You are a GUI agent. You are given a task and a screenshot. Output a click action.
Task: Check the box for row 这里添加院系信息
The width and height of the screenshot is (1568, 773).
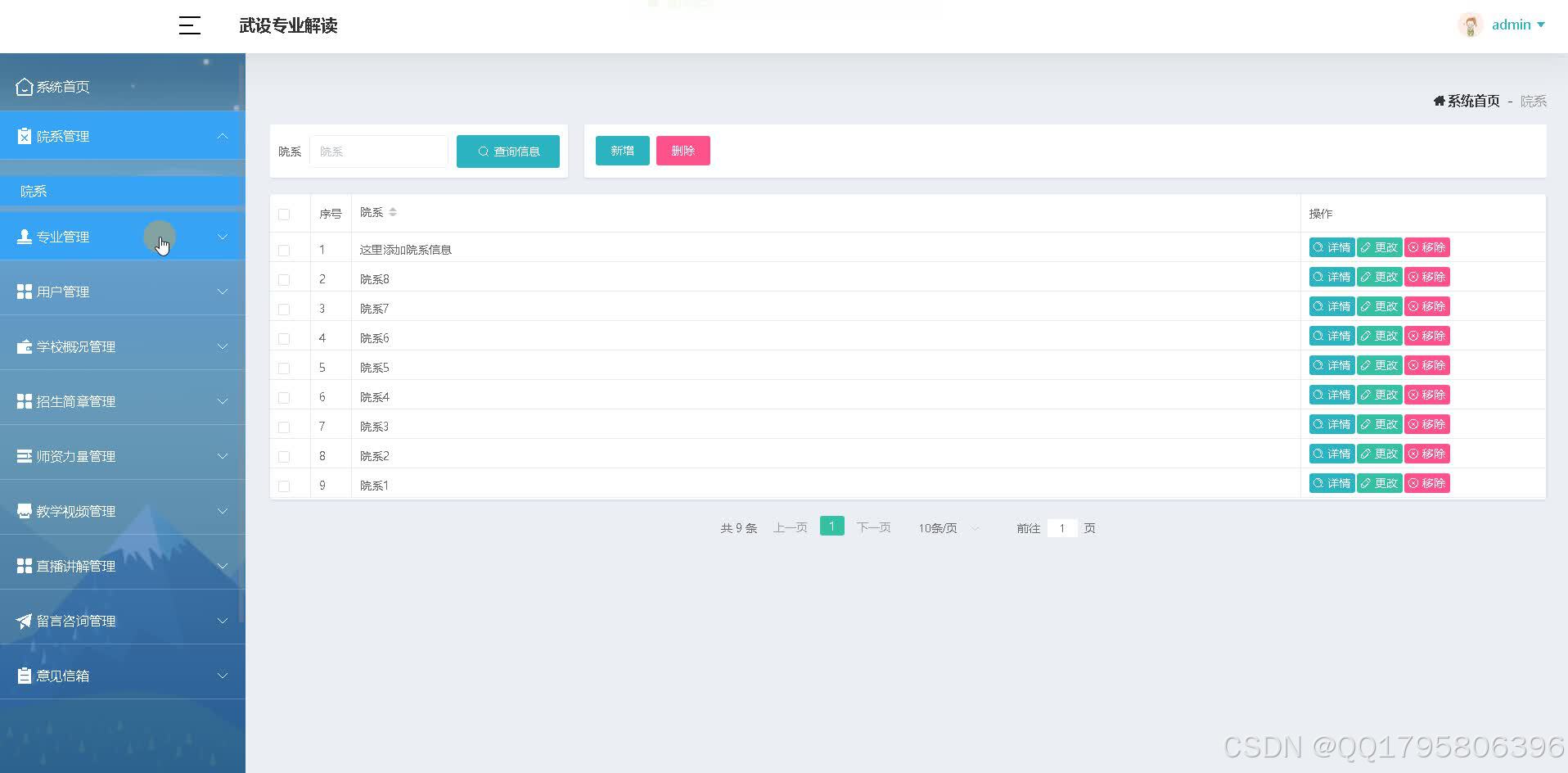coord(284,250)
